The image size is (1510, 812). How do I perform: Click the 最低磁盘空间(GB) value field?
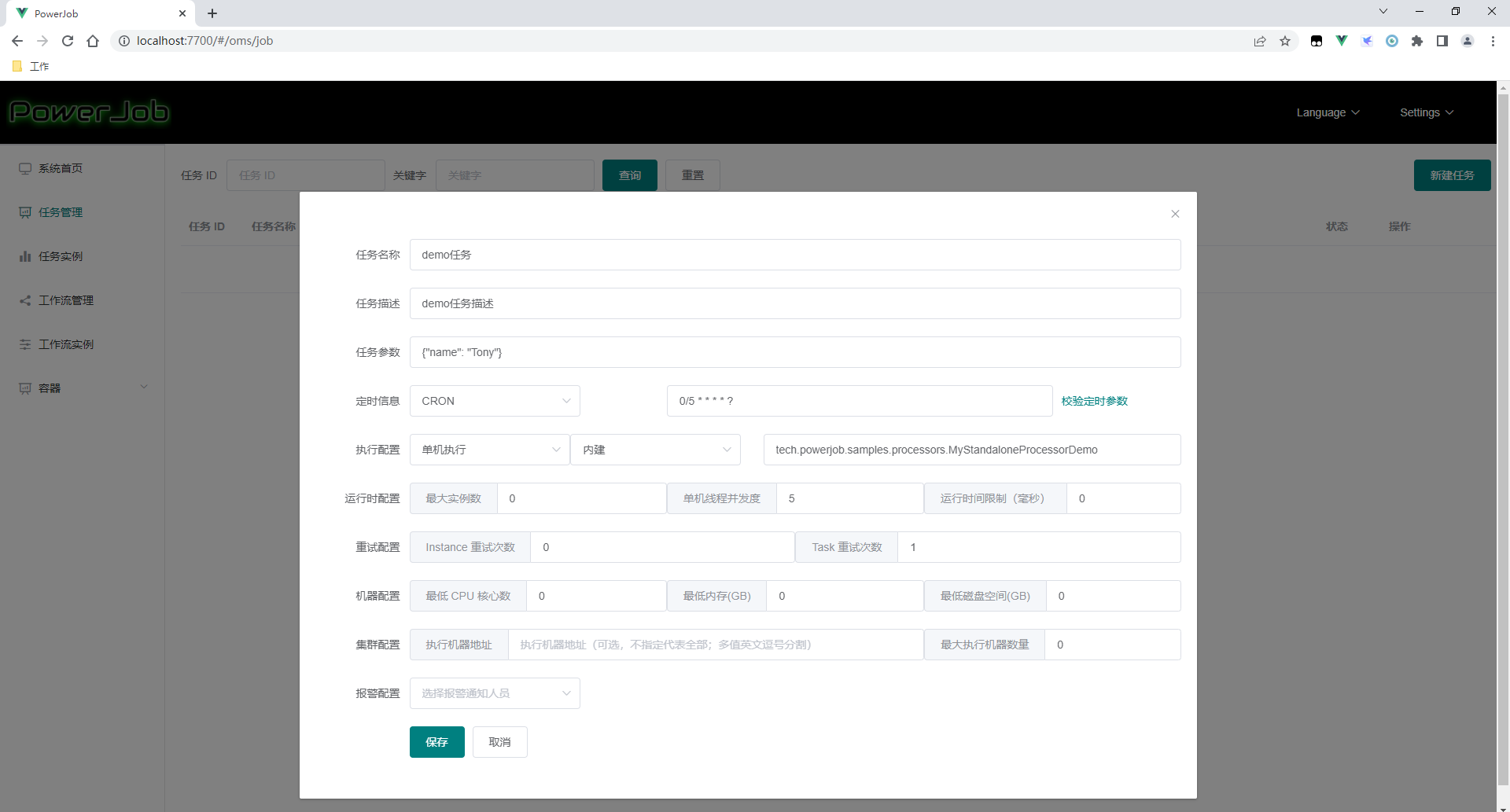tap(1114, 596)
